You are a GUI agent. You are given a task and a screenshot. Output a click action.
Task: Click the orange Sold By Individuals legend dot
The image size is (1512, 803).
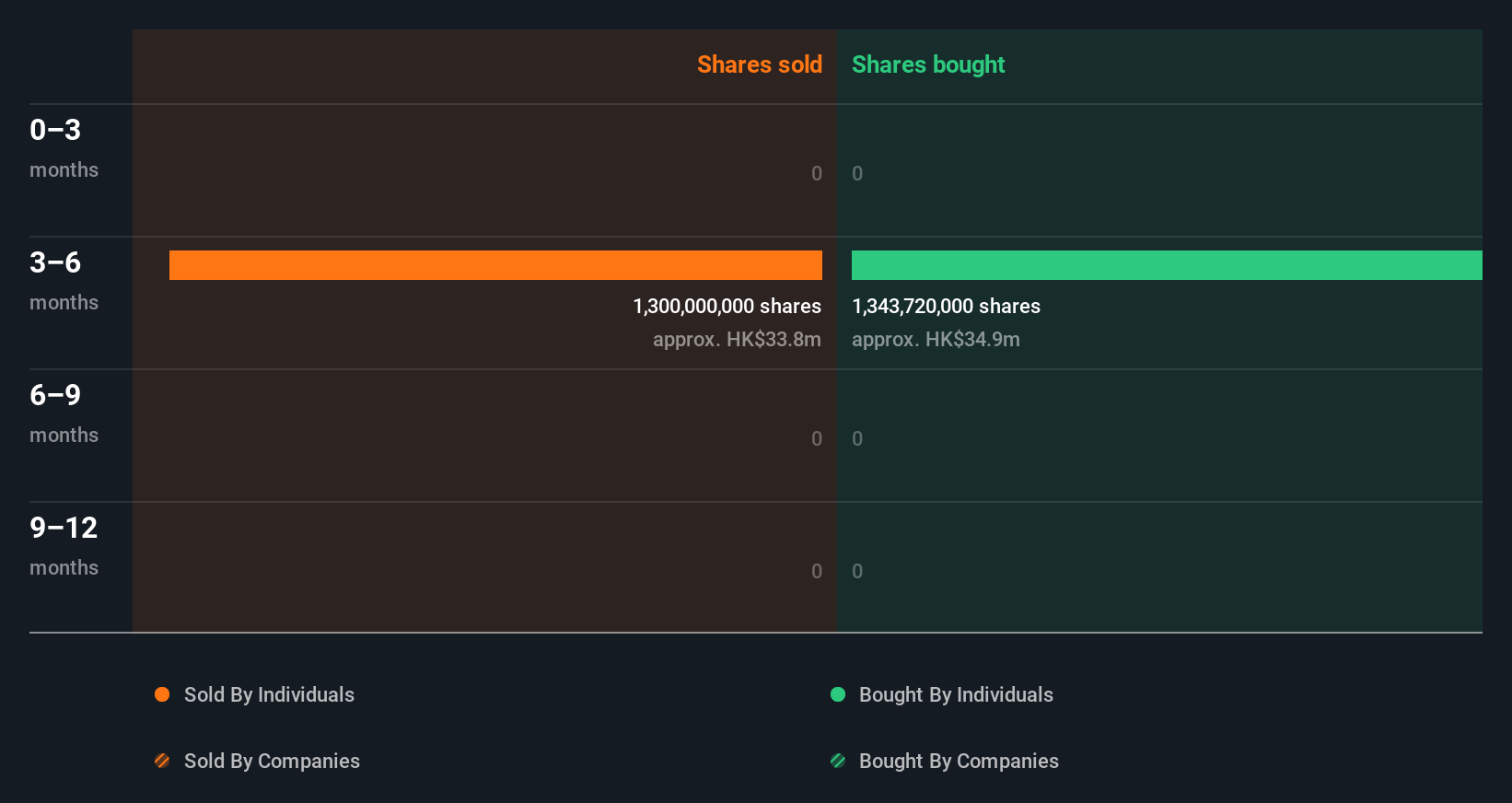pos(162,694)
